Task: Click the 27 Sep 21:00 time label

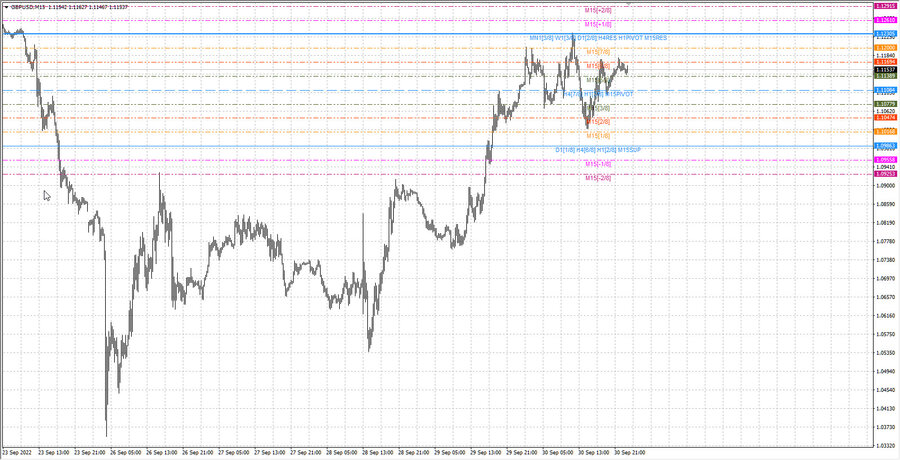Action: point(306,453)
